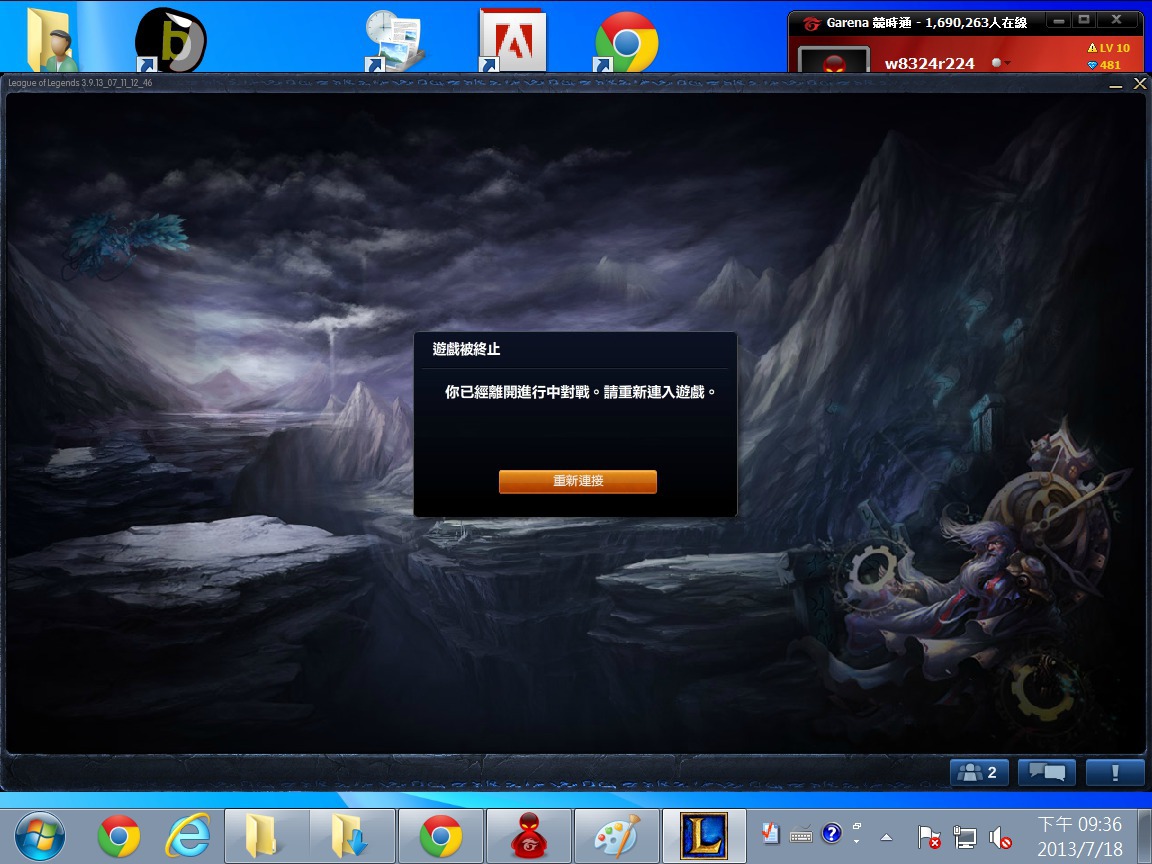The height and width of the screenshot is (864, 1152).
Task: Open the chat bubbles panel
Action: click(x=1046, y=772)
